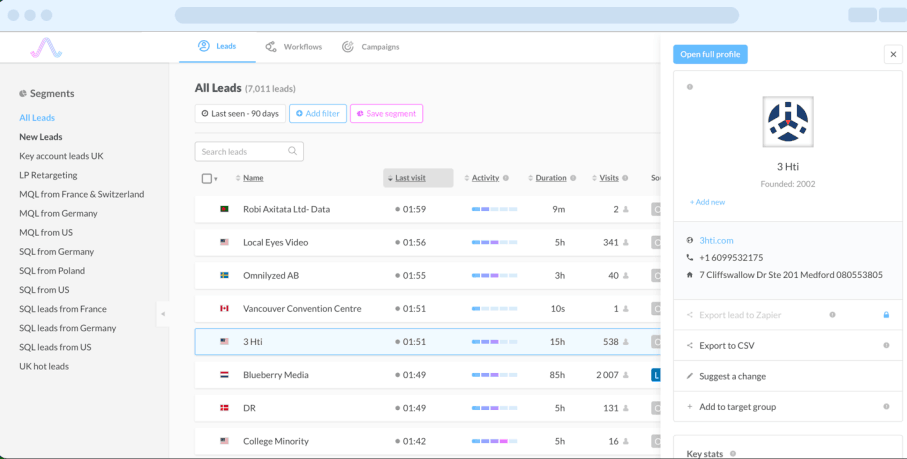Open MQL from Germany segment
The width and height of the screenshot is (907, 459).
click(58, 213)
